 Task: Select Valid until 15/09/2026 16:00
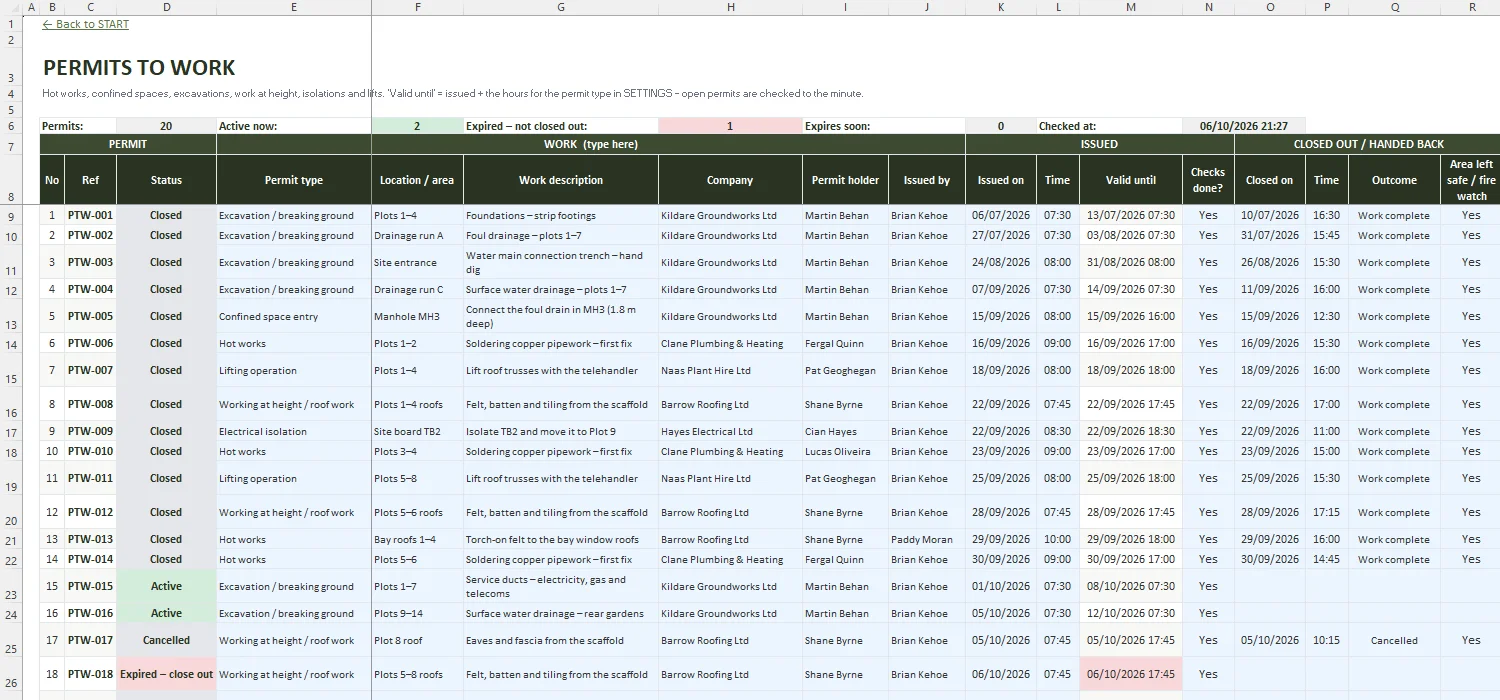[1131, 316]
